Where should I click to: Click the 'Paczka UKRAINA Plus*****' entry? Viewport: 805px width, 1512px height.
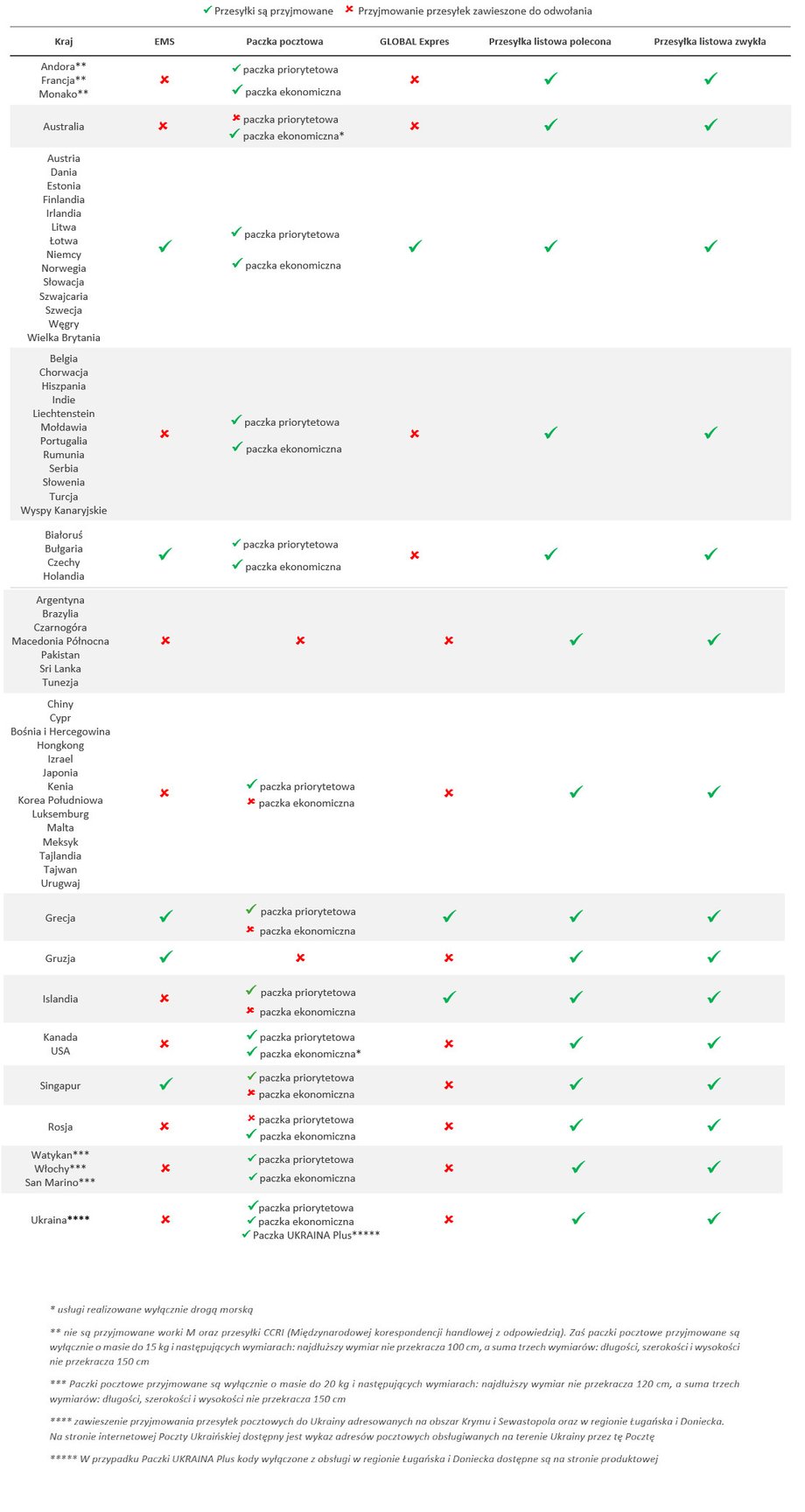(x=316, y=1235)
